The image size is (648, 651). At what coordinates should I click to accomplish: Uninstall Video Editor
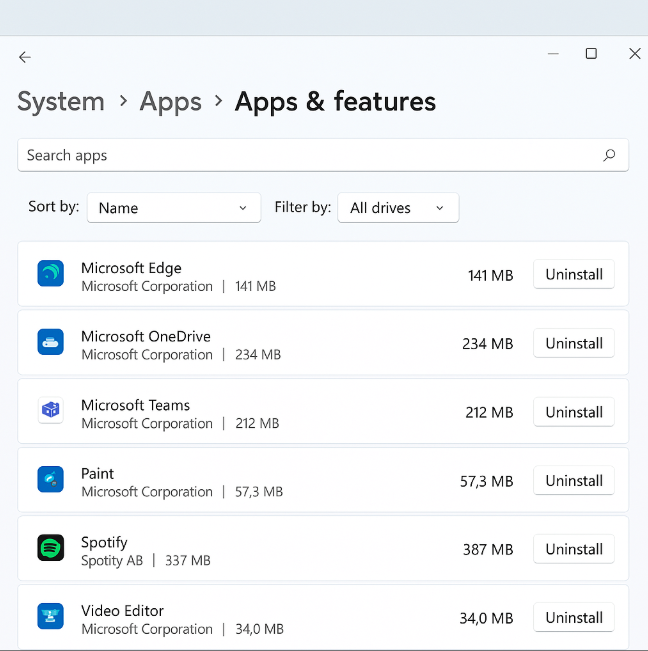click(574, 618)
